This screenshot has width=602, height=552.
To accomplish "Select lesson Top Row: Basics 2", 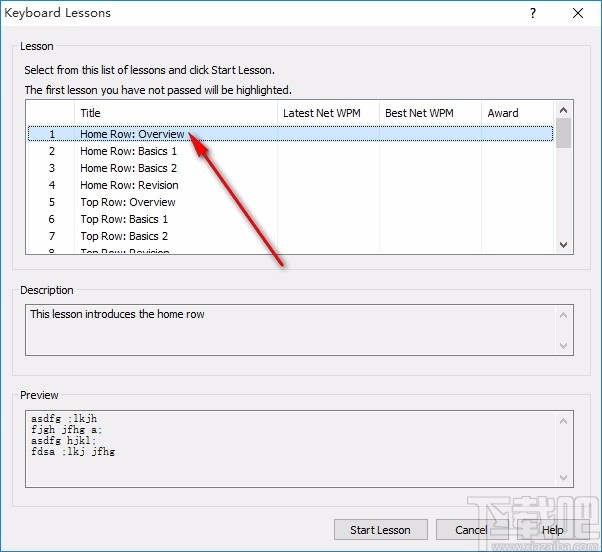I will (x=290, y=236).
